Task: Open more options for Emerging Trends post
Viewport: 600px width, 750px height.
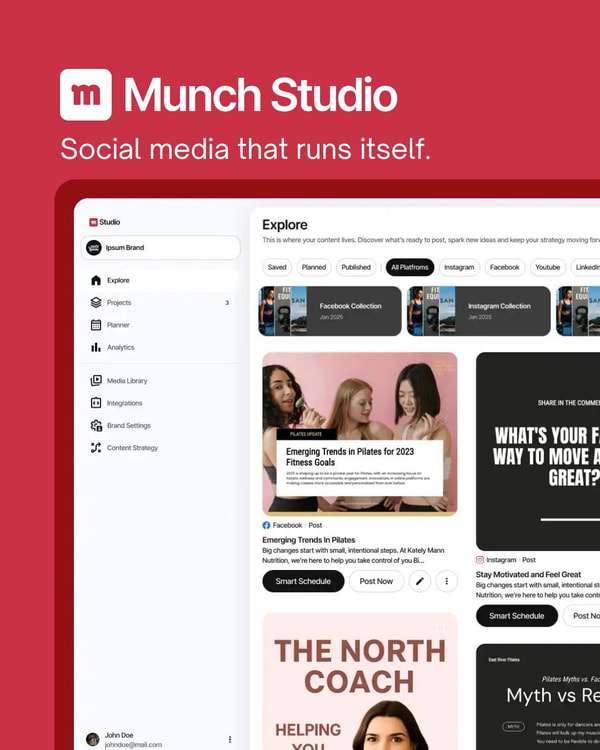Action: pyautogui.click(x=447, y=581)
